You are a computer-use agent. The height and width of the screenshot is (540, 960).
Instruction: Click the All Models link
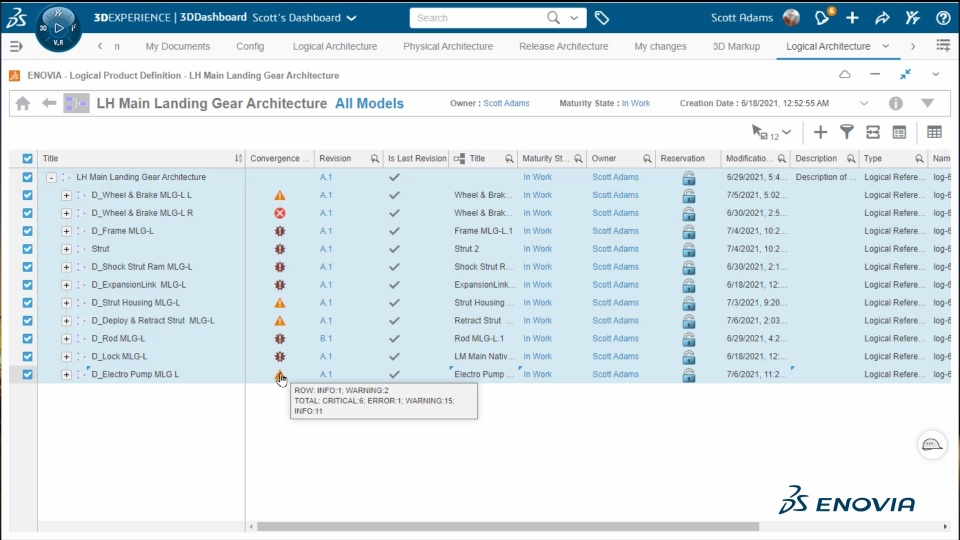(369, 103)
